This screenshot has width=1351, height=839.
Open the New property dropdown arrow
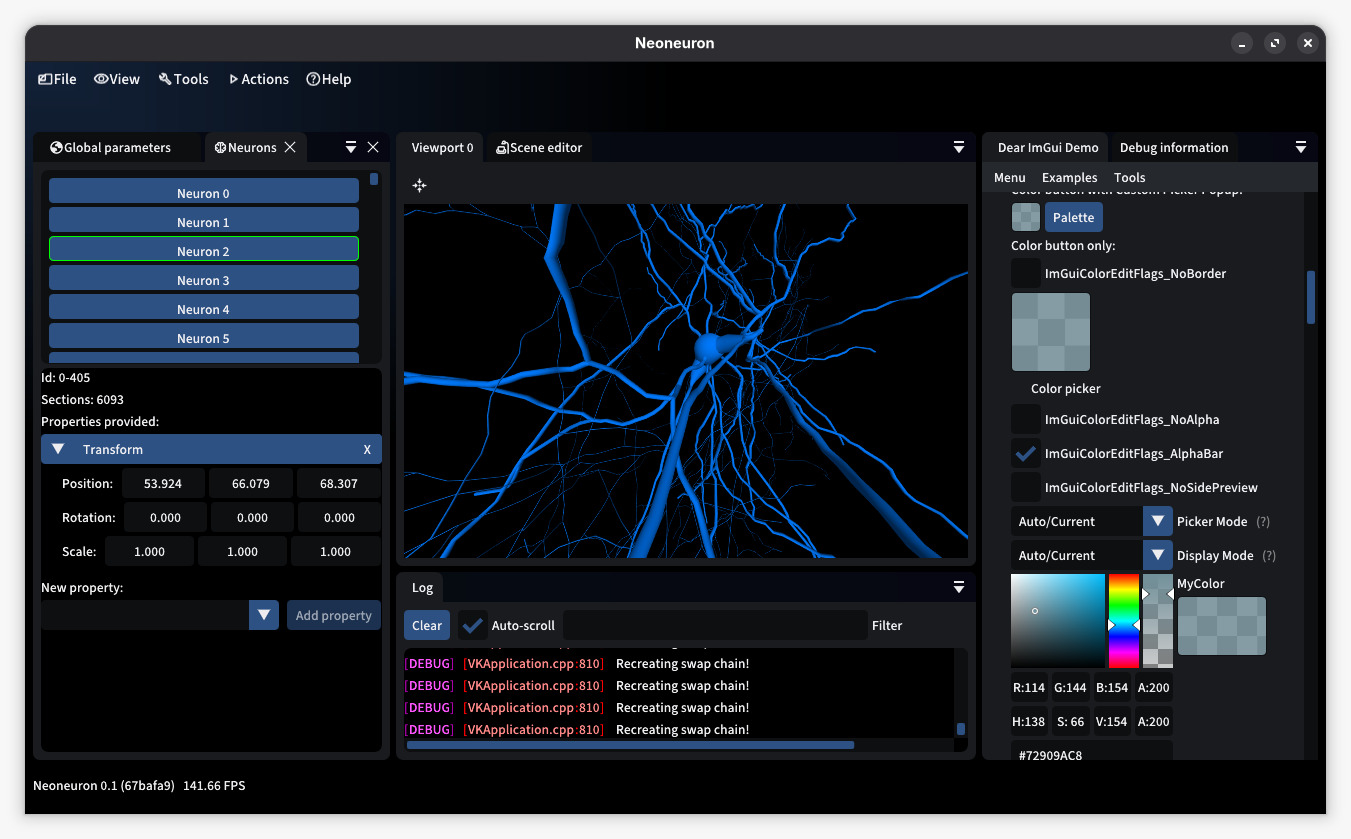pos(263,615)
